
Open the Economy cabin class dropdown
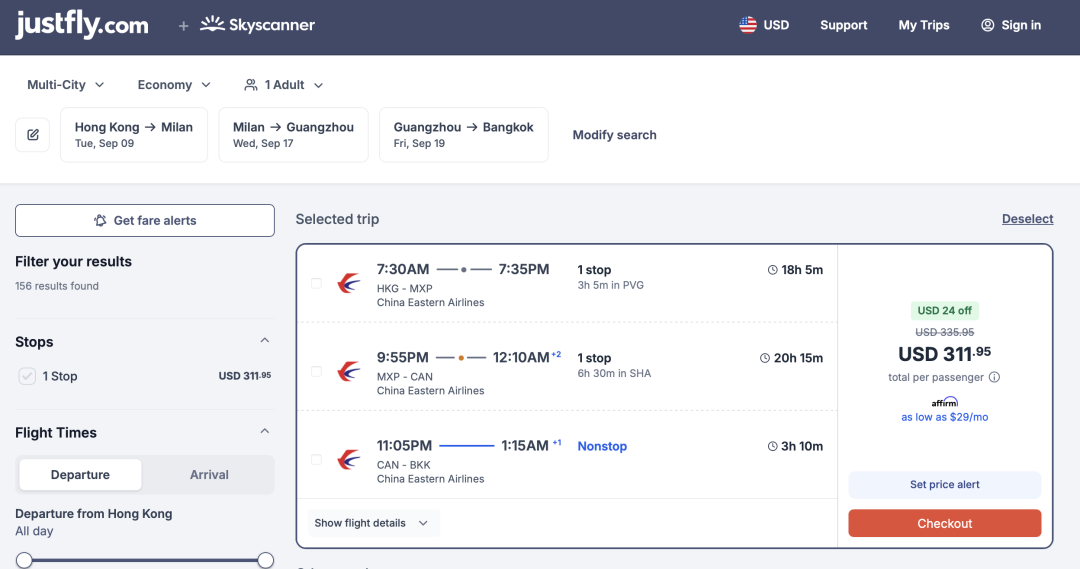click(x=174, y=85)
